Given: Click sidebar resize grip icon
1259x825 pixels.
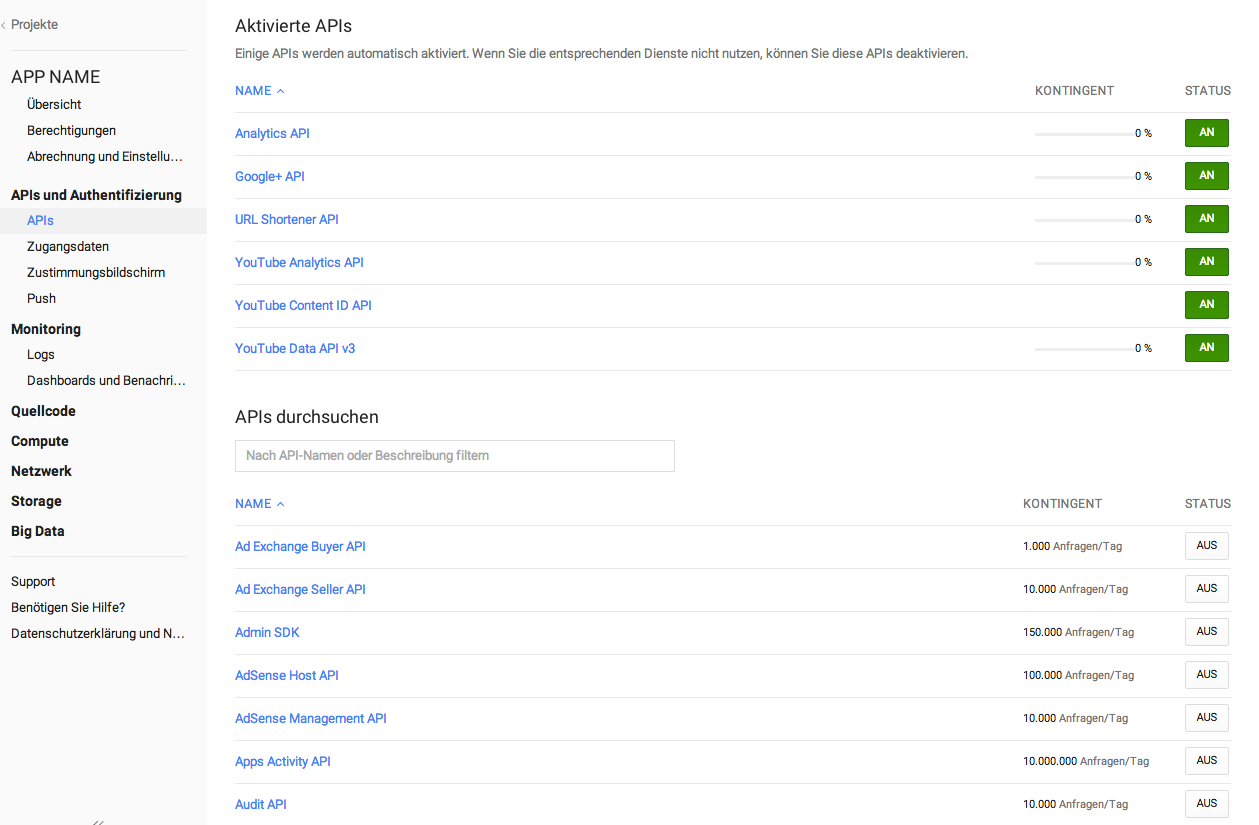Looking at the screenshot, I should [x=98, y=821].
